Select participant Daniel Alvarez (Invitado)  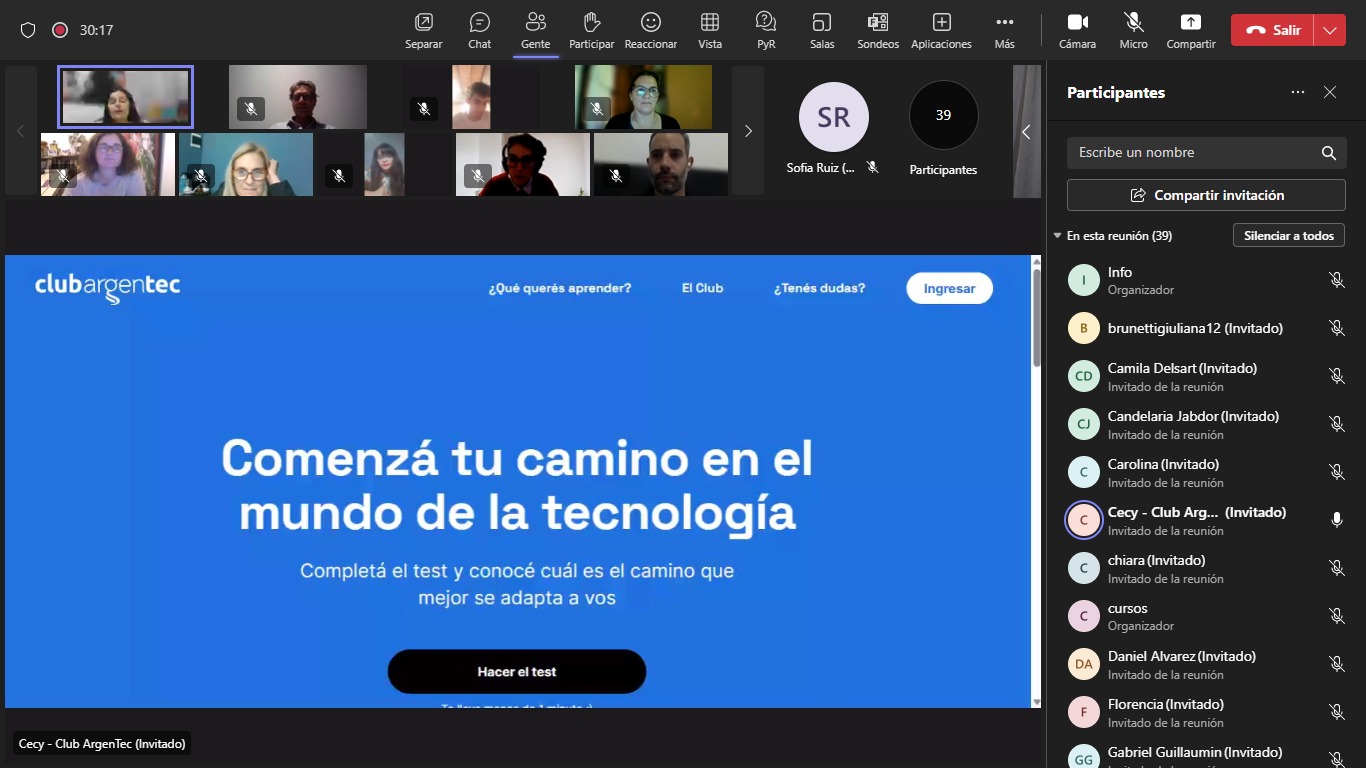point(1206,664)
